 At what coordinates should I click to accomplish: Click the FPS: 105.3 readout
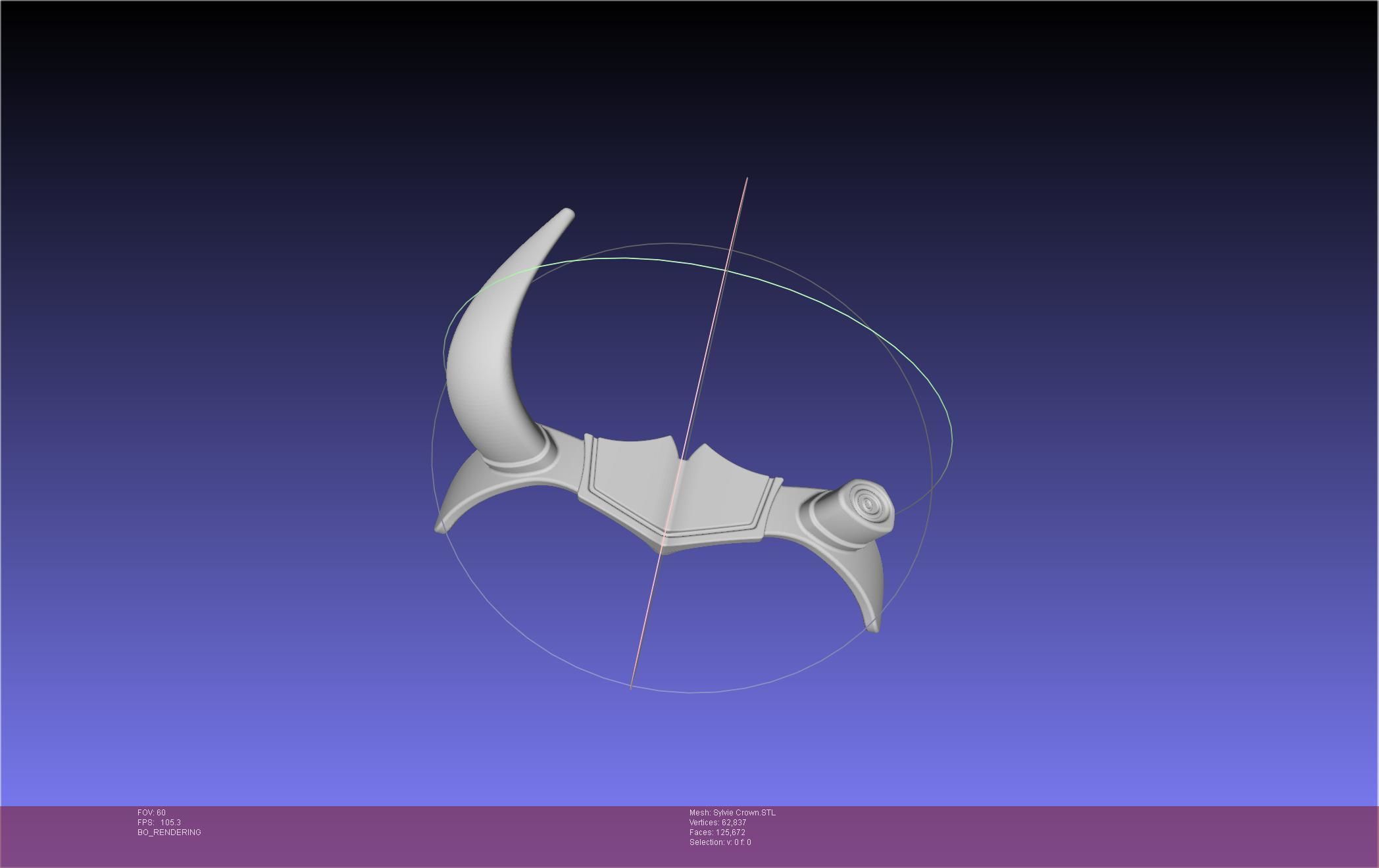(159, 823)
